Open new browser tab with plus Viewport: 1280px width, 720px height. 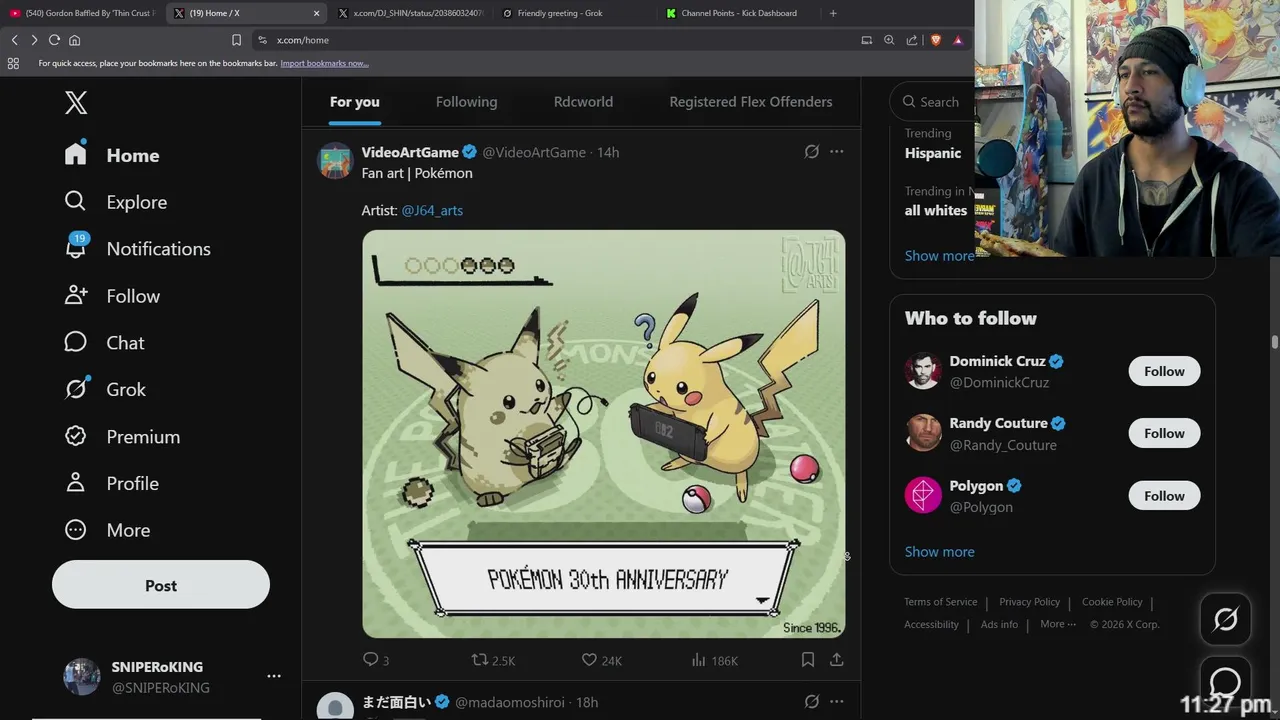tap(833, 13)
